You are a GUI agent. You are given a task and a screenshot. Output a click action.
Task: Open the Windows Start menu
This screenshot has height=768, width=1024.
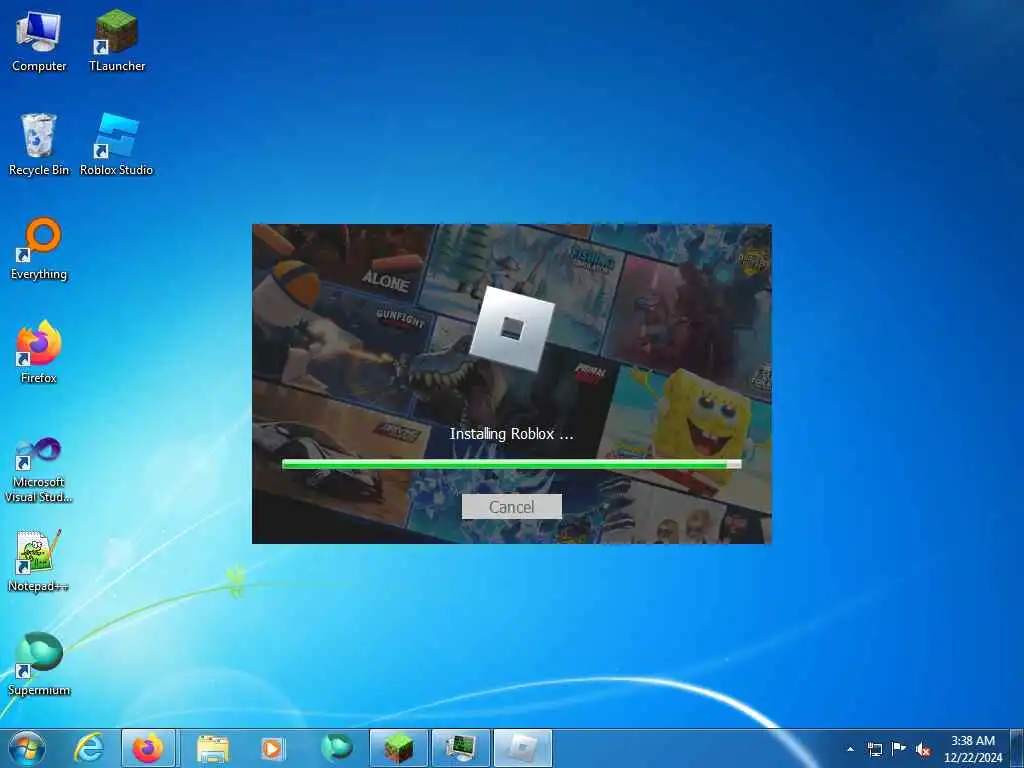(27, 748)
